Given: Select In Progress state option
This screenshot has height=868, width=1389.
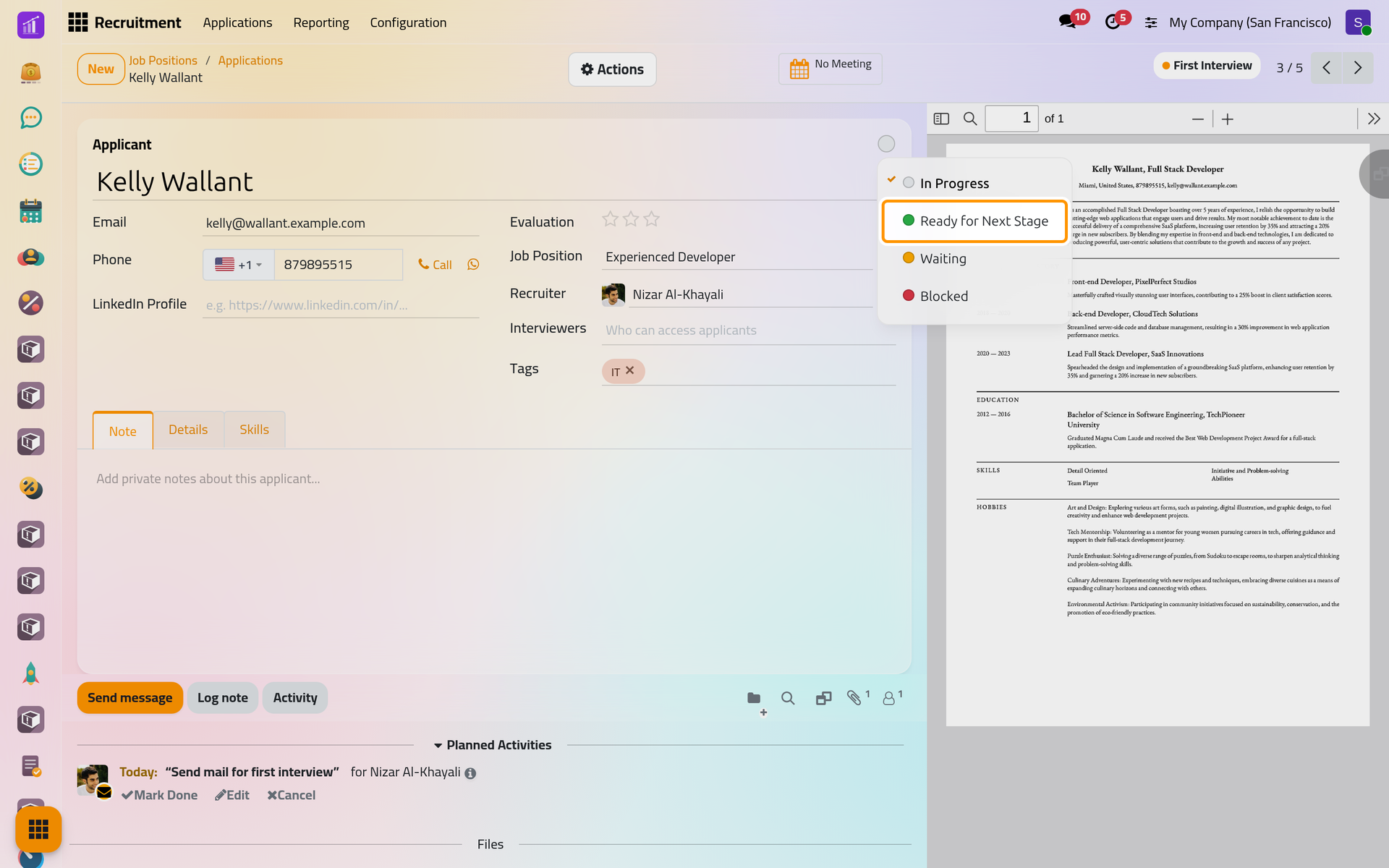Looking at the screenshot, I should click(x=974, y=183).
